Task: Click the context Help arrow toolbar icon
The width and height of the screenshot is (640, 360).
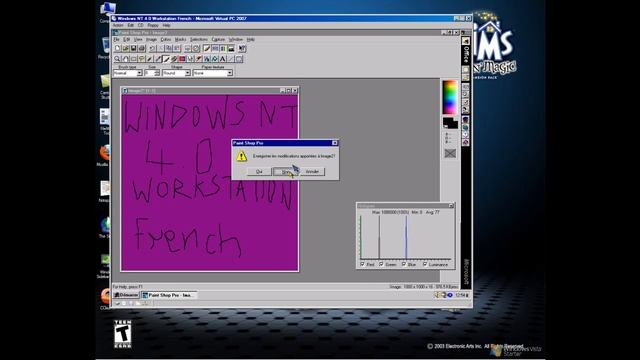Action: pos(242,48)
